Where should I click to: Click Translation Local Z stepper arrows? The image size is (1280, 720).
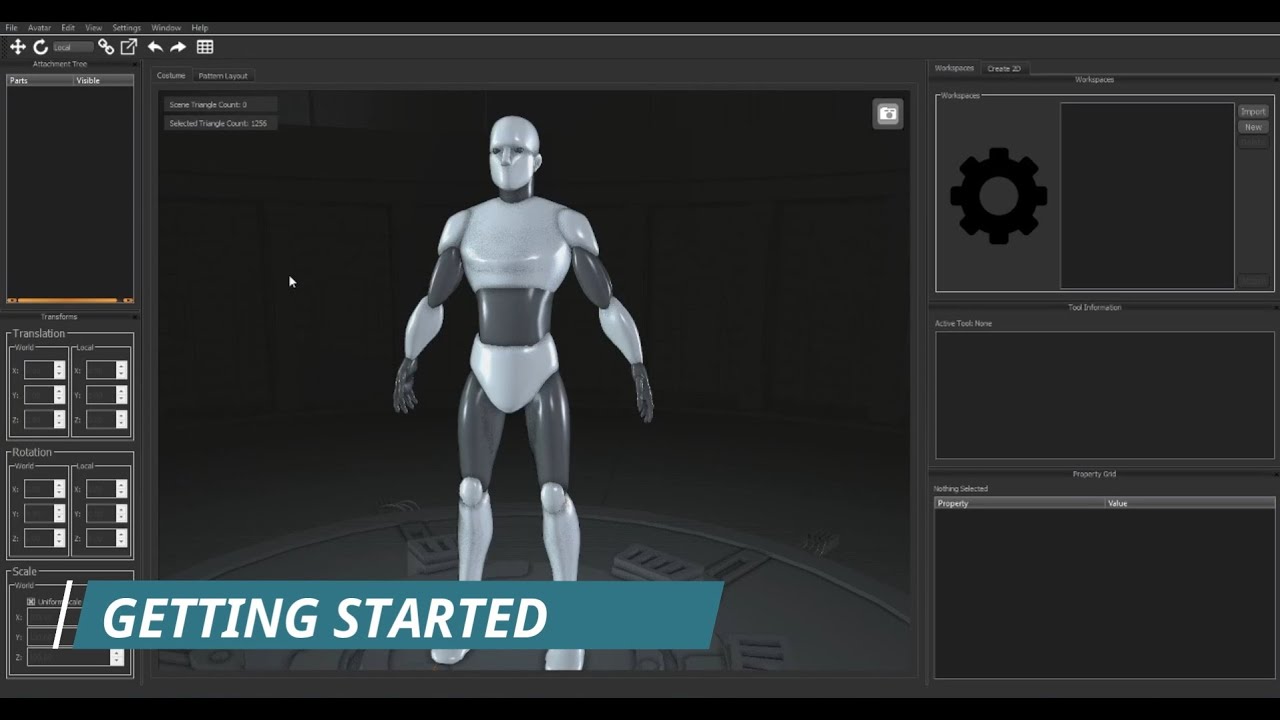pos(121,420)
